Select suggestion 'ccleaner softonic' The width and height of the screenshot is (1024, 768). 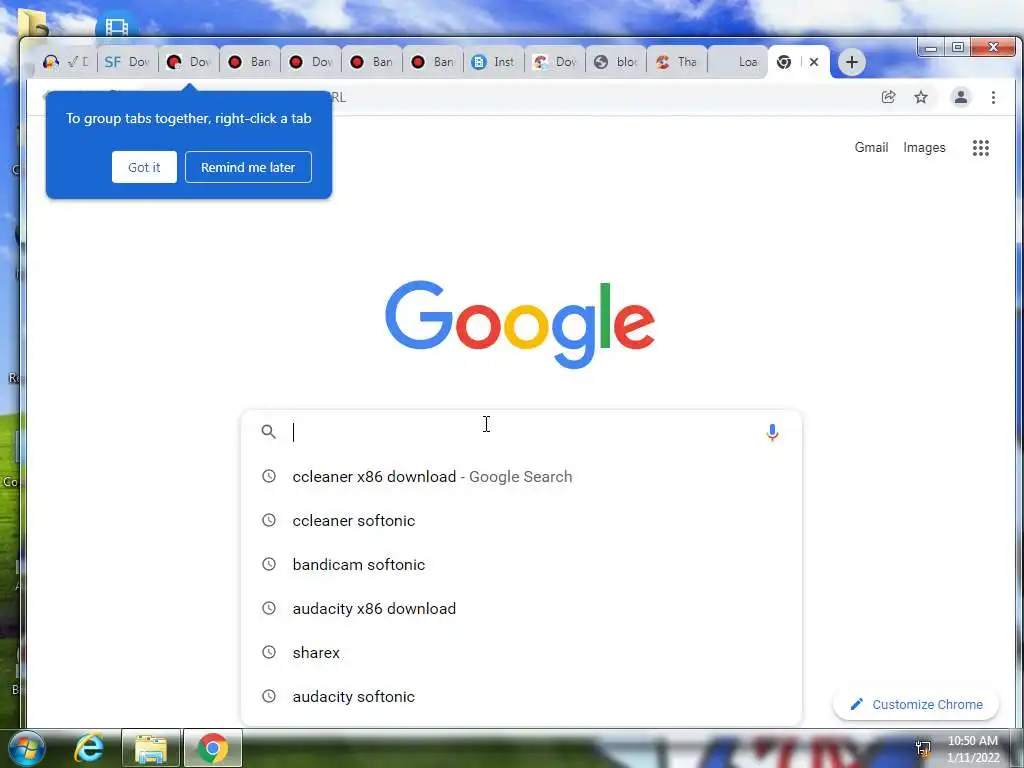pos(521,520)
